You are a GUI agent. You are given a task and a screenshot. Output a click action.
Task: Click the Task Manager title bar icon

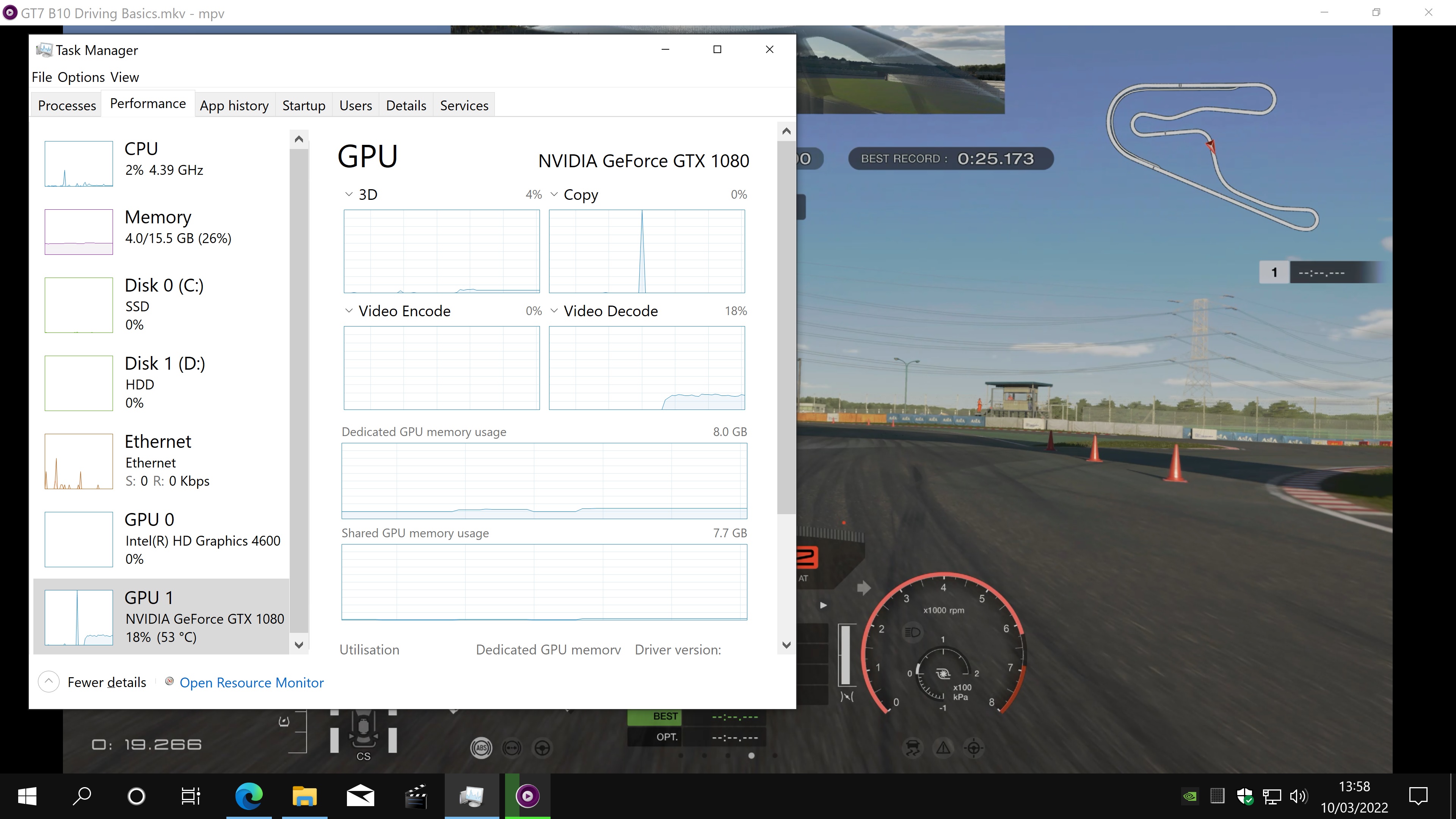[x=44, y=50]
